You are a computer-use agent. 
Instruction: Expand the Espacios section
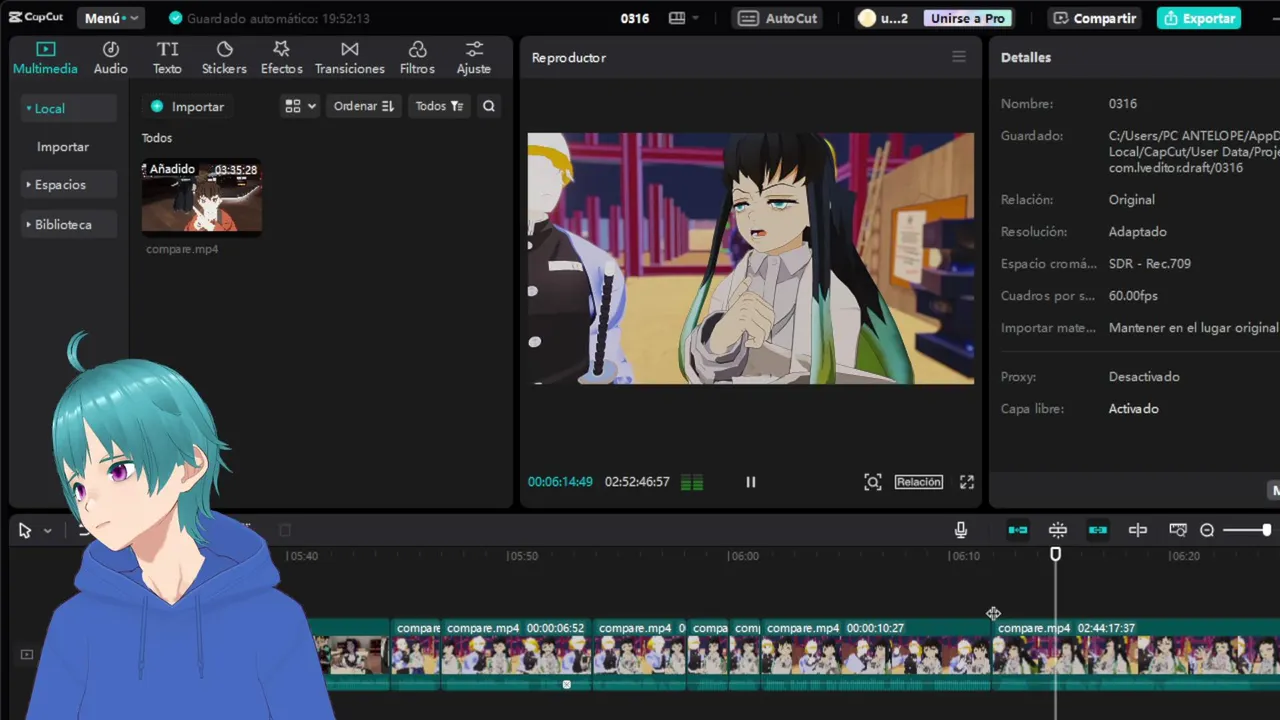click(68, 185)
